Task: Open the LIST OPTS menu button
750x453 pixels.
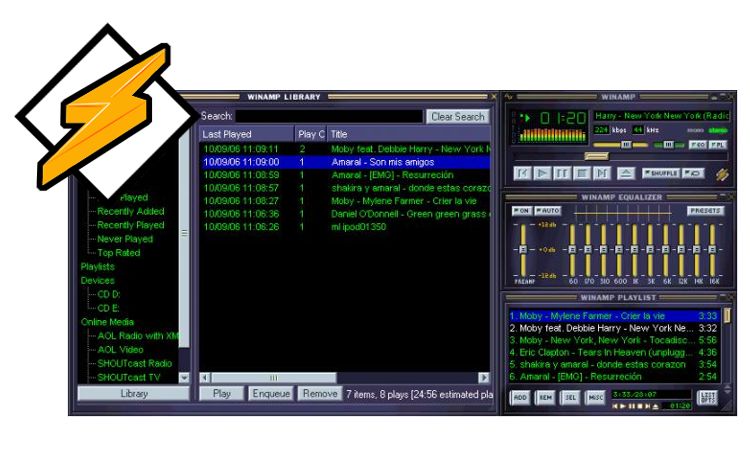Action: point(707,398)
